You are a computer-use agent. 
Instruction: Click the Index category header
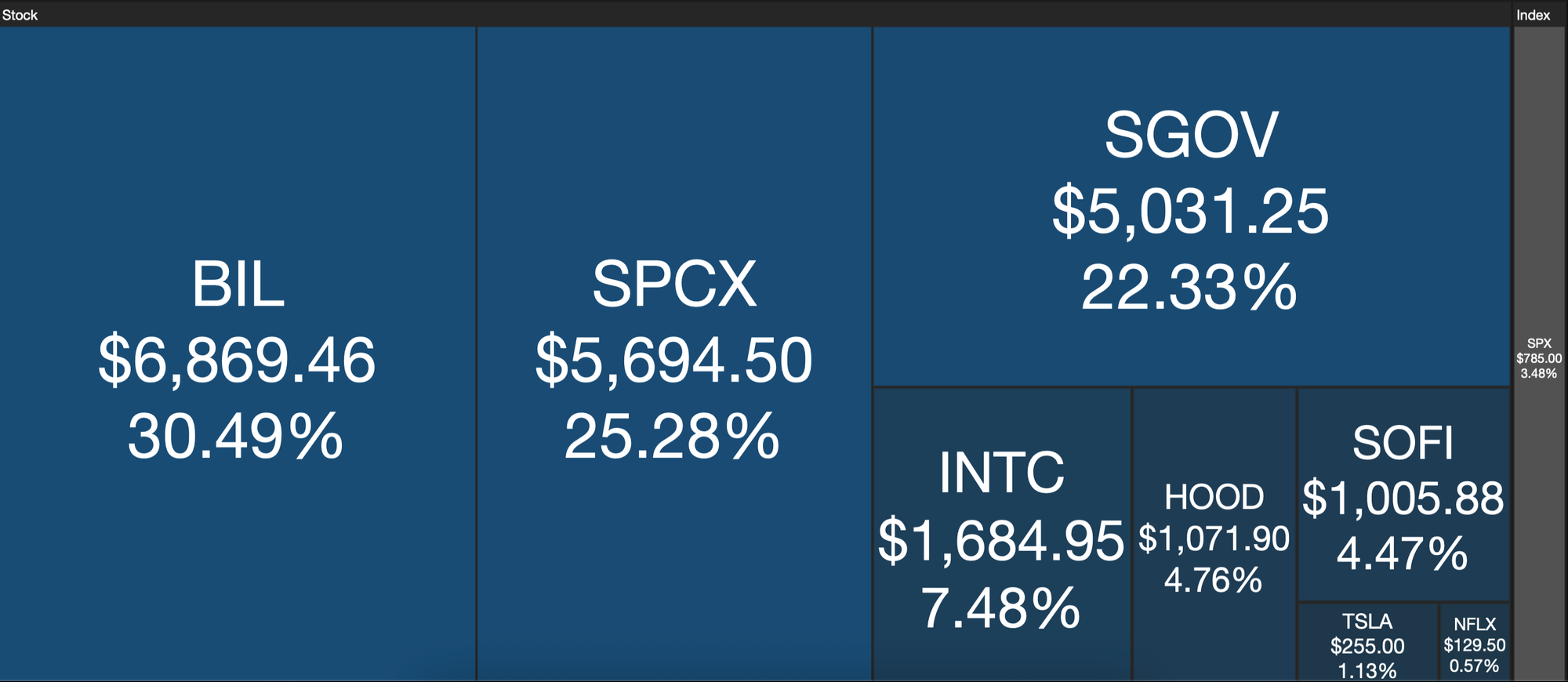point(1533,15)
